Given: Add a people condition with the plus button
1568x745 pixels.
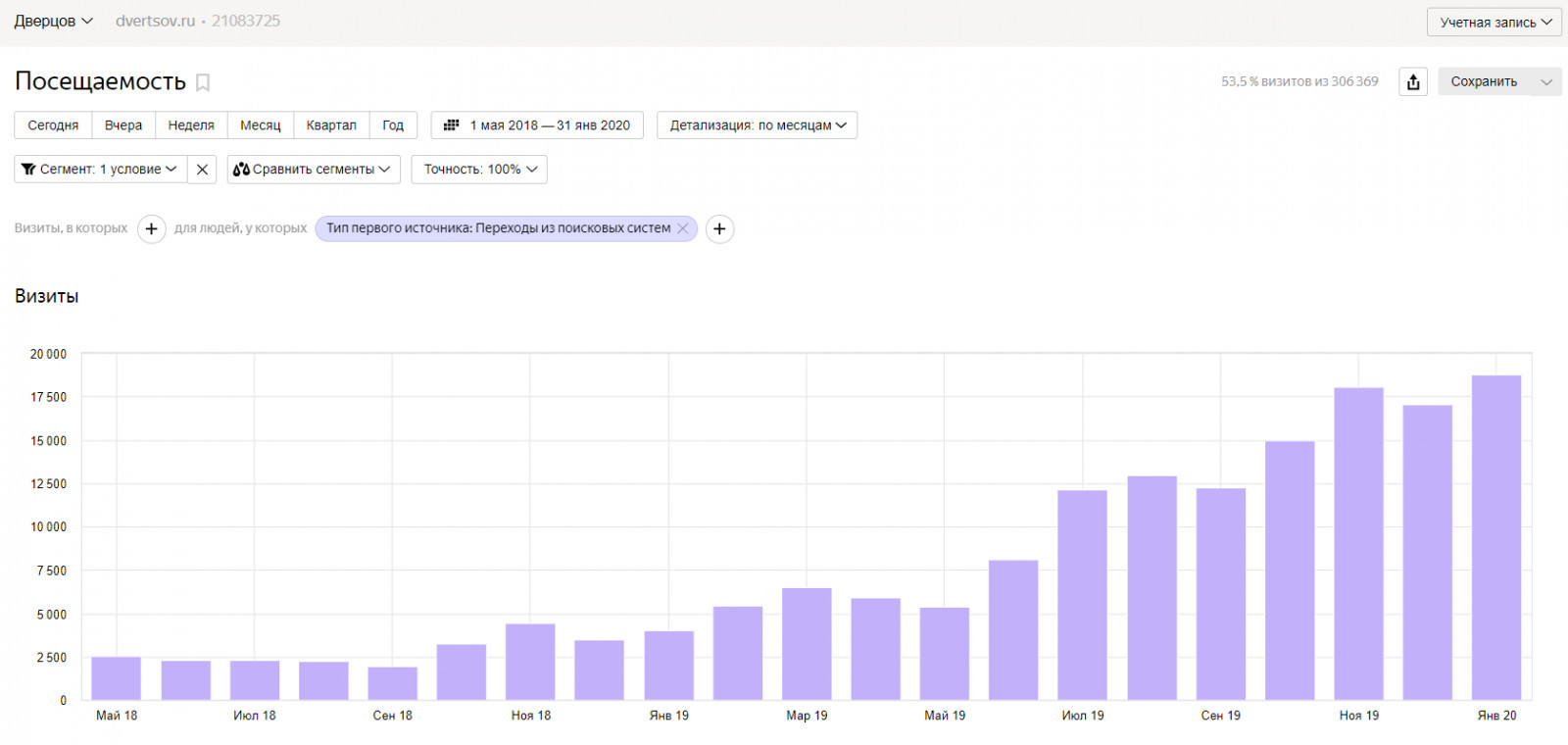Looking at the screenshot, I should (719, 228).
